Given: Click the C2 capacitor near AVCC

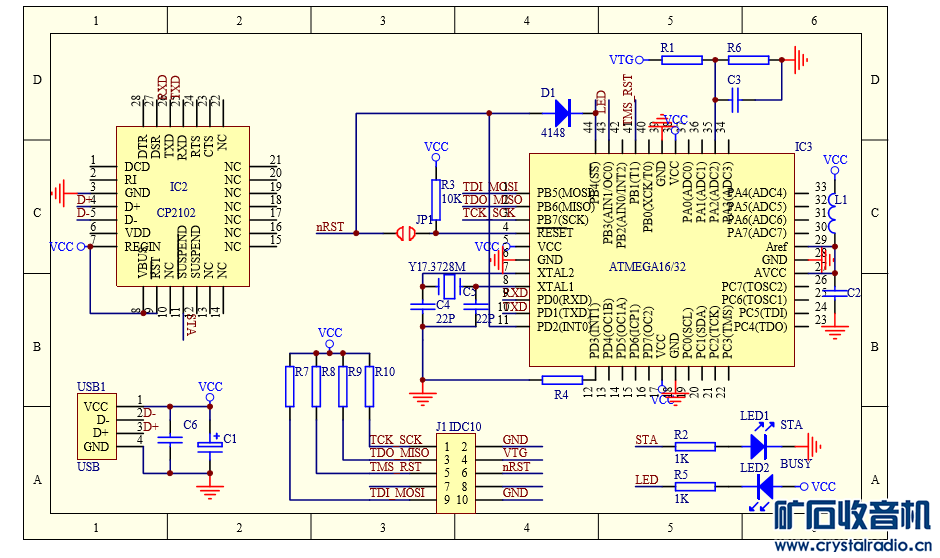Looking at the screenshot, I should [x=835, y=292].
